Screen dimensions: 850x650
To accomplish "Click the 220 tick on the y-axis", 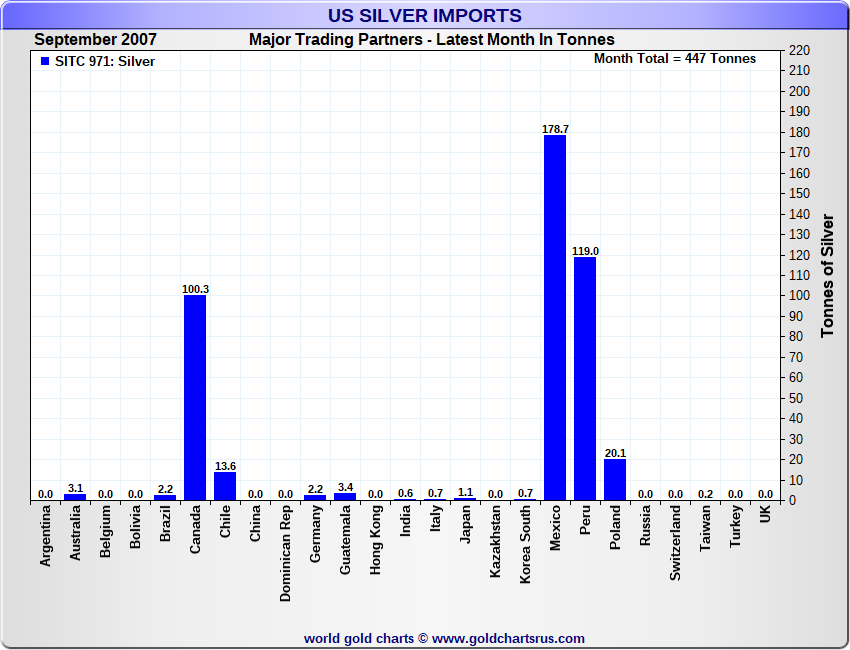I will click(800, 50).
